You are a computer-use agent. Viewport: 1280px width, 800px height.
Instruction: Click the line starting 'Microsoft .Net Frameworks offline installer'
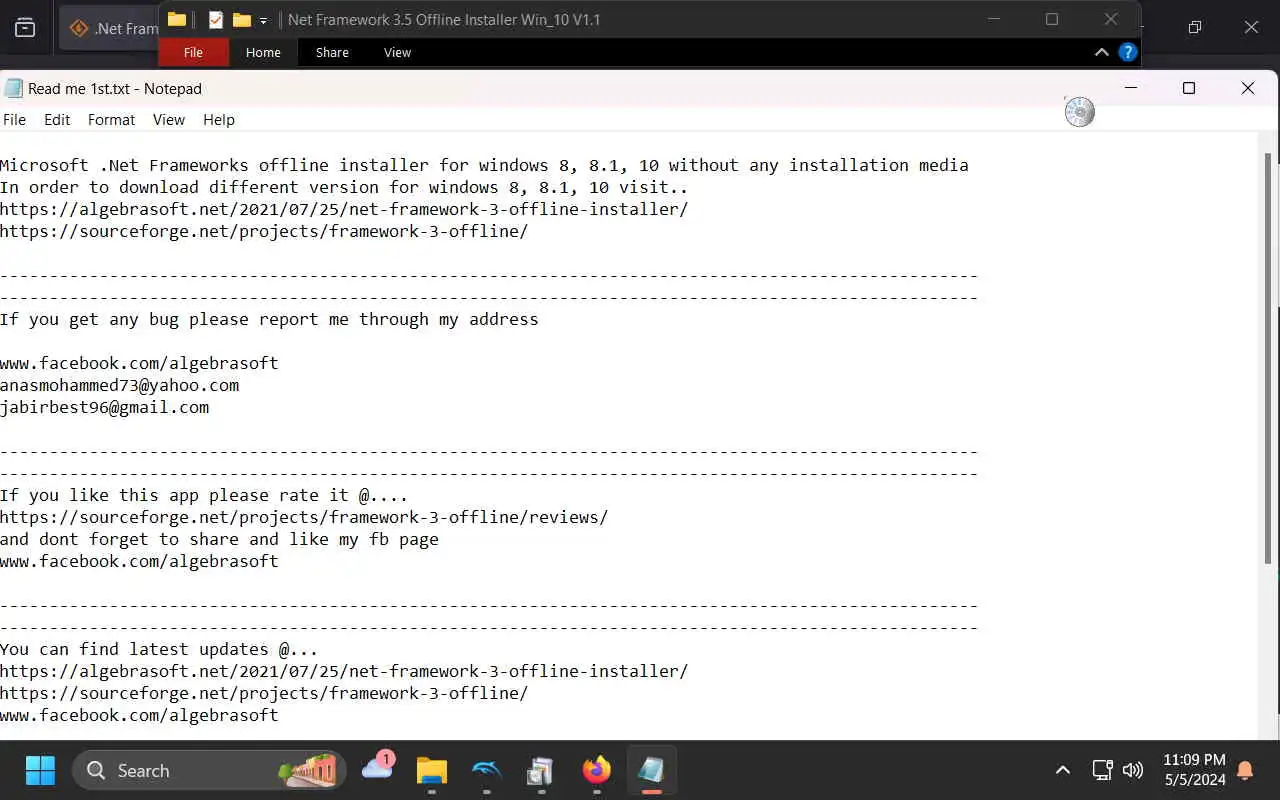pyautogui.click(x=484, y=165)
